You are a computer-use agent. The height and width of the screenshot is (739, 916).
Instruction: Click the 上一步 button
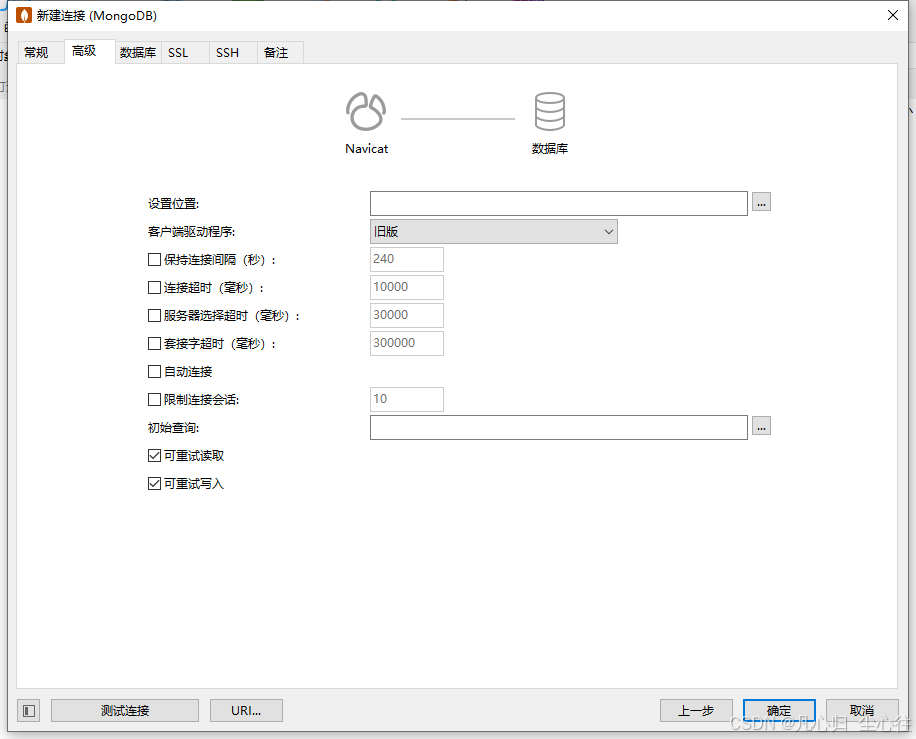pyautogui.click(x=696, y=710)
